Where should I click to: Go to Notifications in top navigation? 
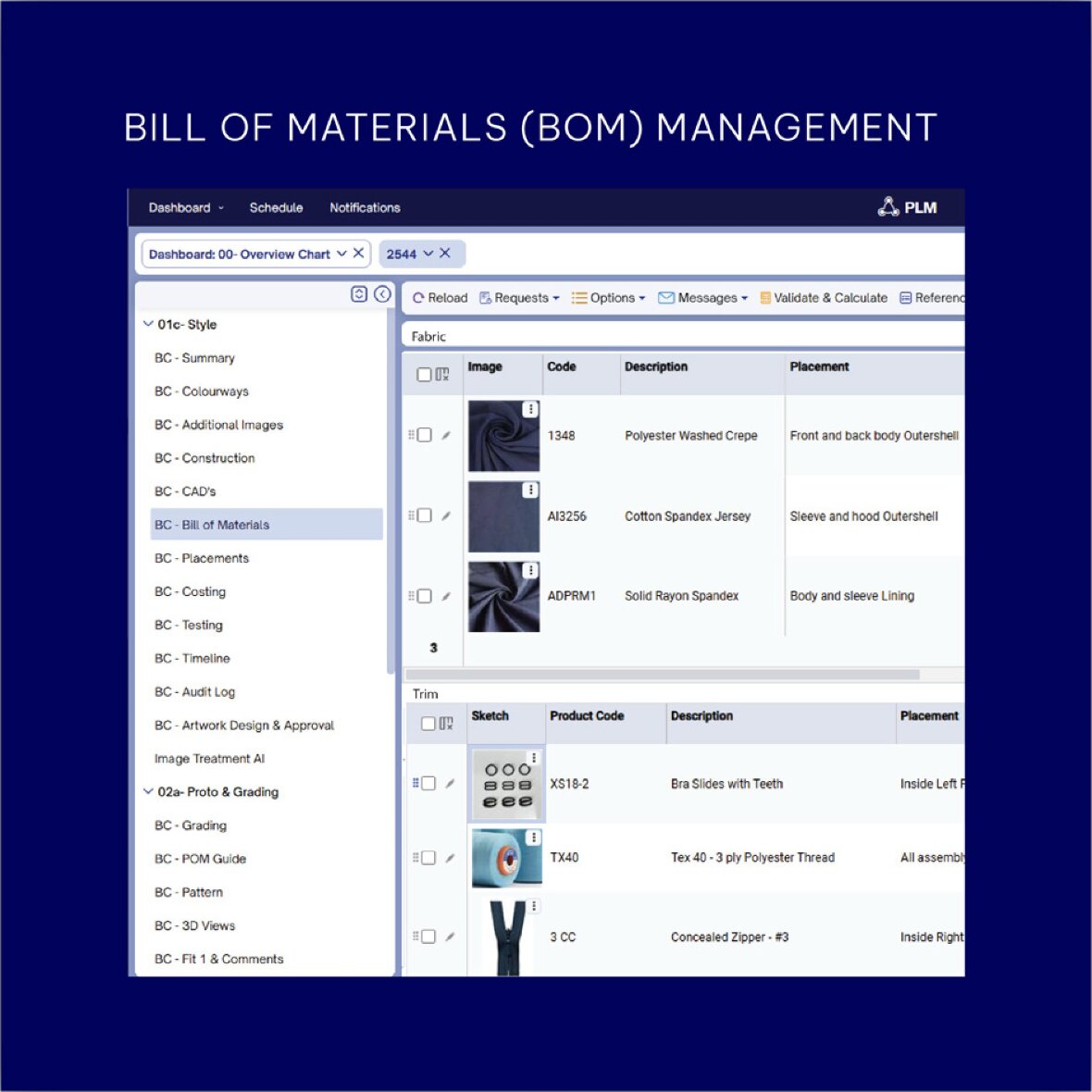click(365, 207)
